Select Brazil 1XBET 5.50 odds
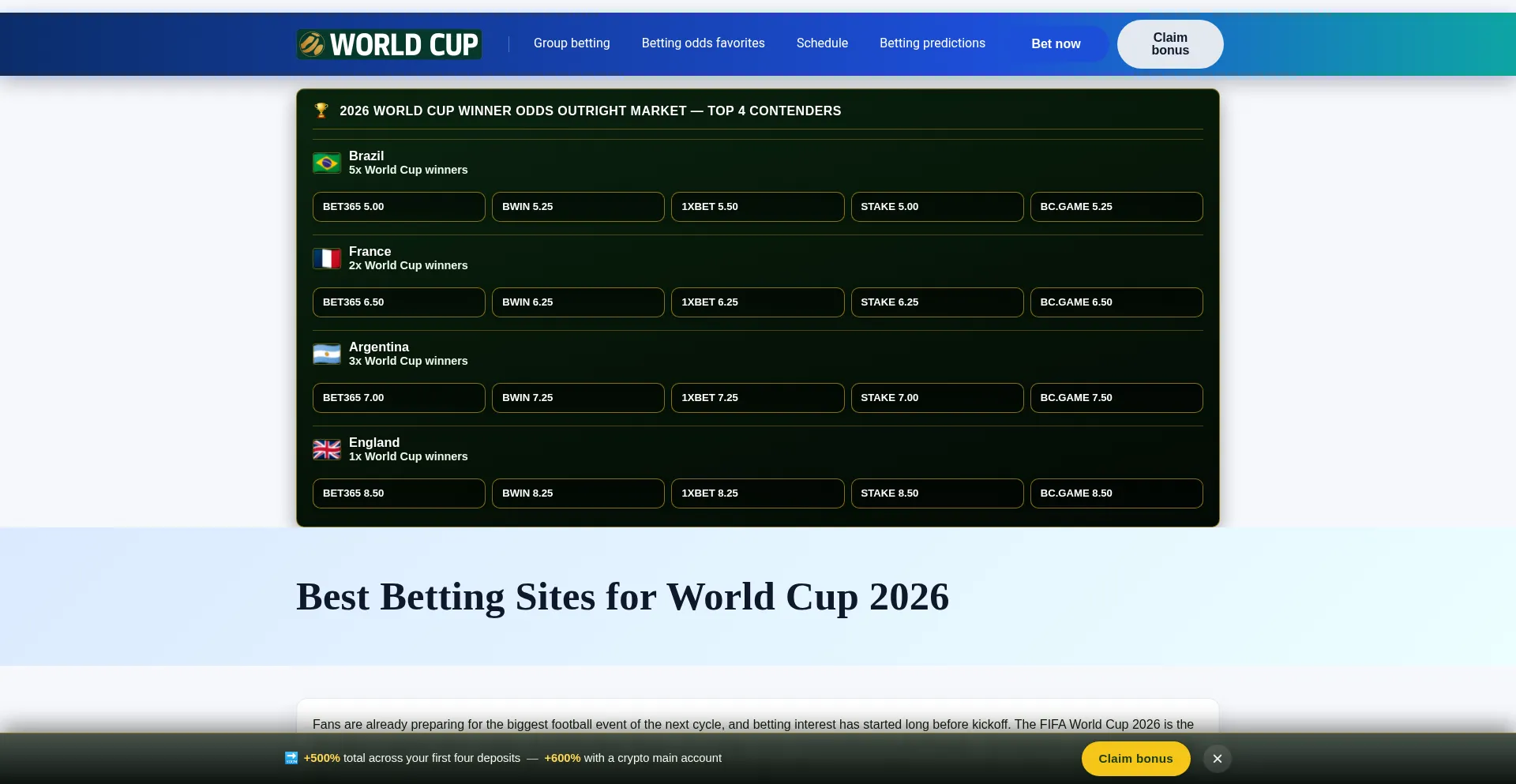 click(757, 207)
